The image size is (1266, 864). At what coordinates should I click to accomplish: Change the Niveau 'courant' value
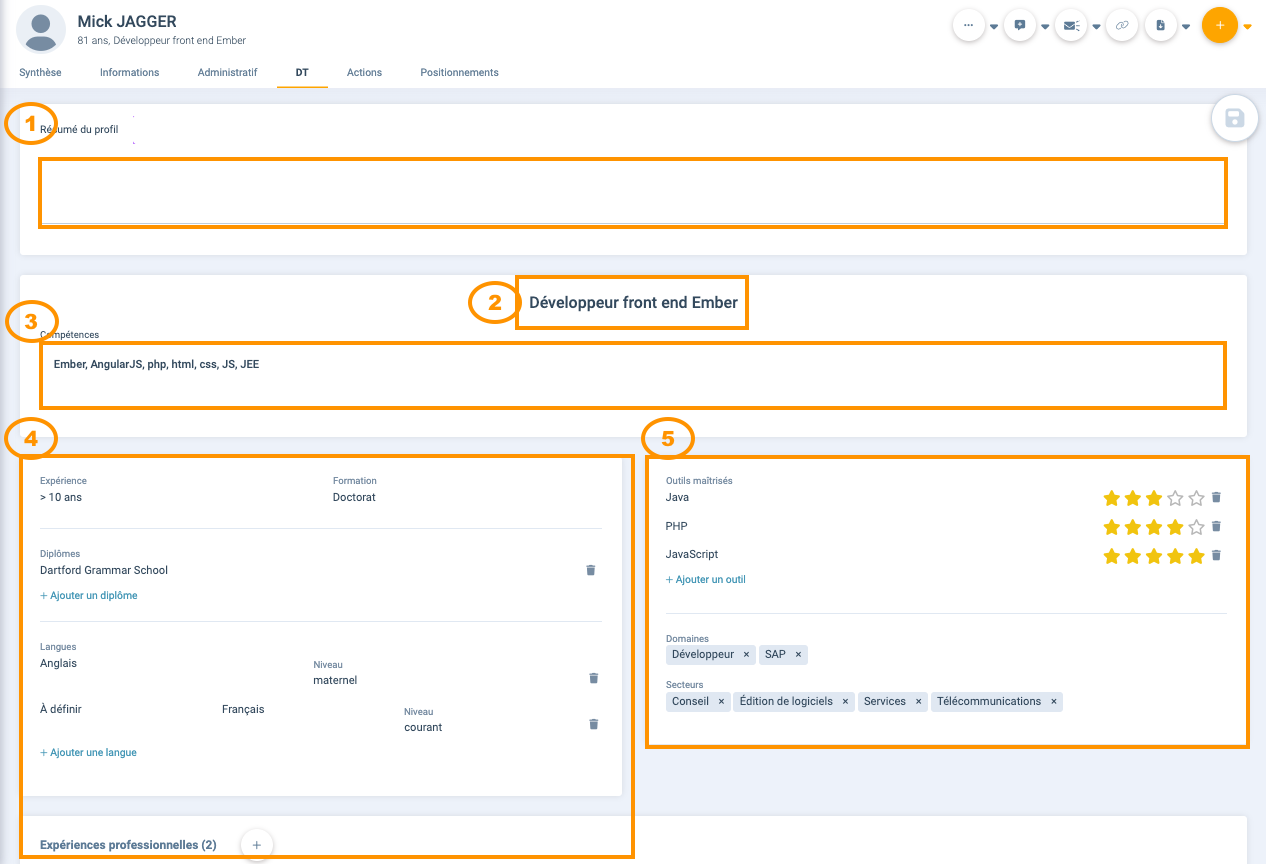point(423,728)
